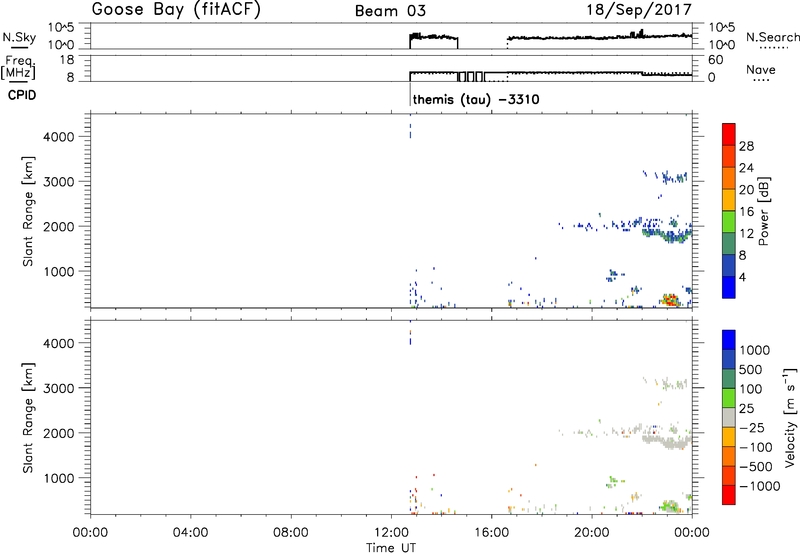
Task: Click the "Goose Bay (fitACF)" plot title
Action: click(176, 9)
